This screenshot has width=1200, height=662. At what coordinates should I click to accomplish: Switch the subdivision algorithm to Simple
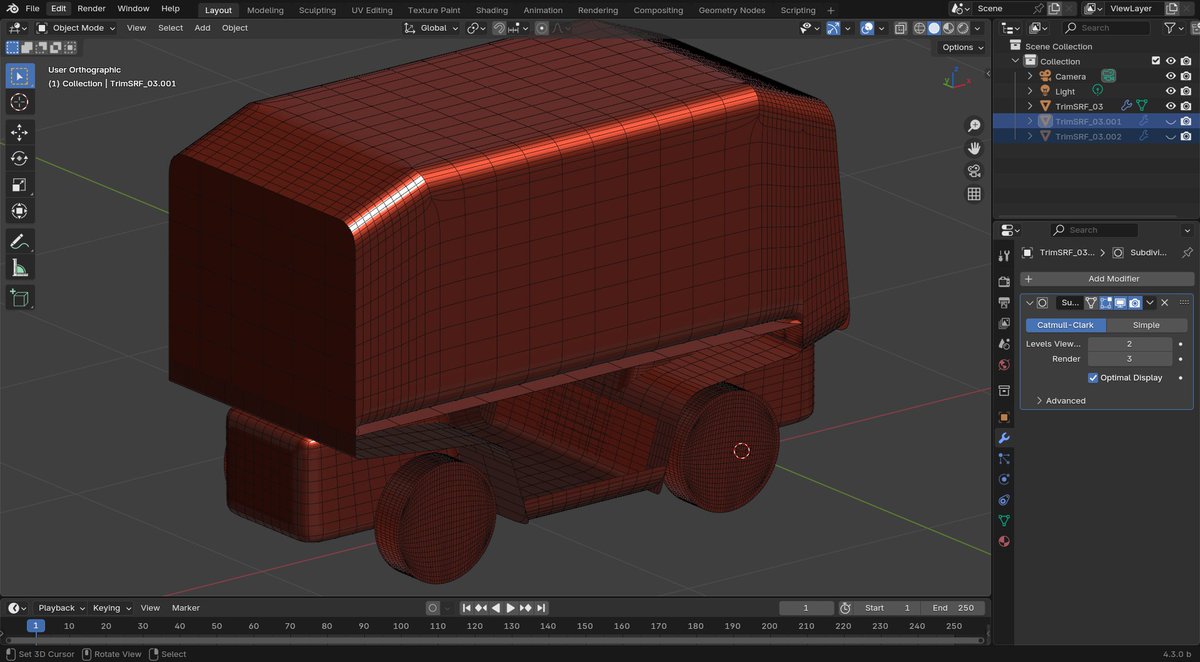(1147, 324)
